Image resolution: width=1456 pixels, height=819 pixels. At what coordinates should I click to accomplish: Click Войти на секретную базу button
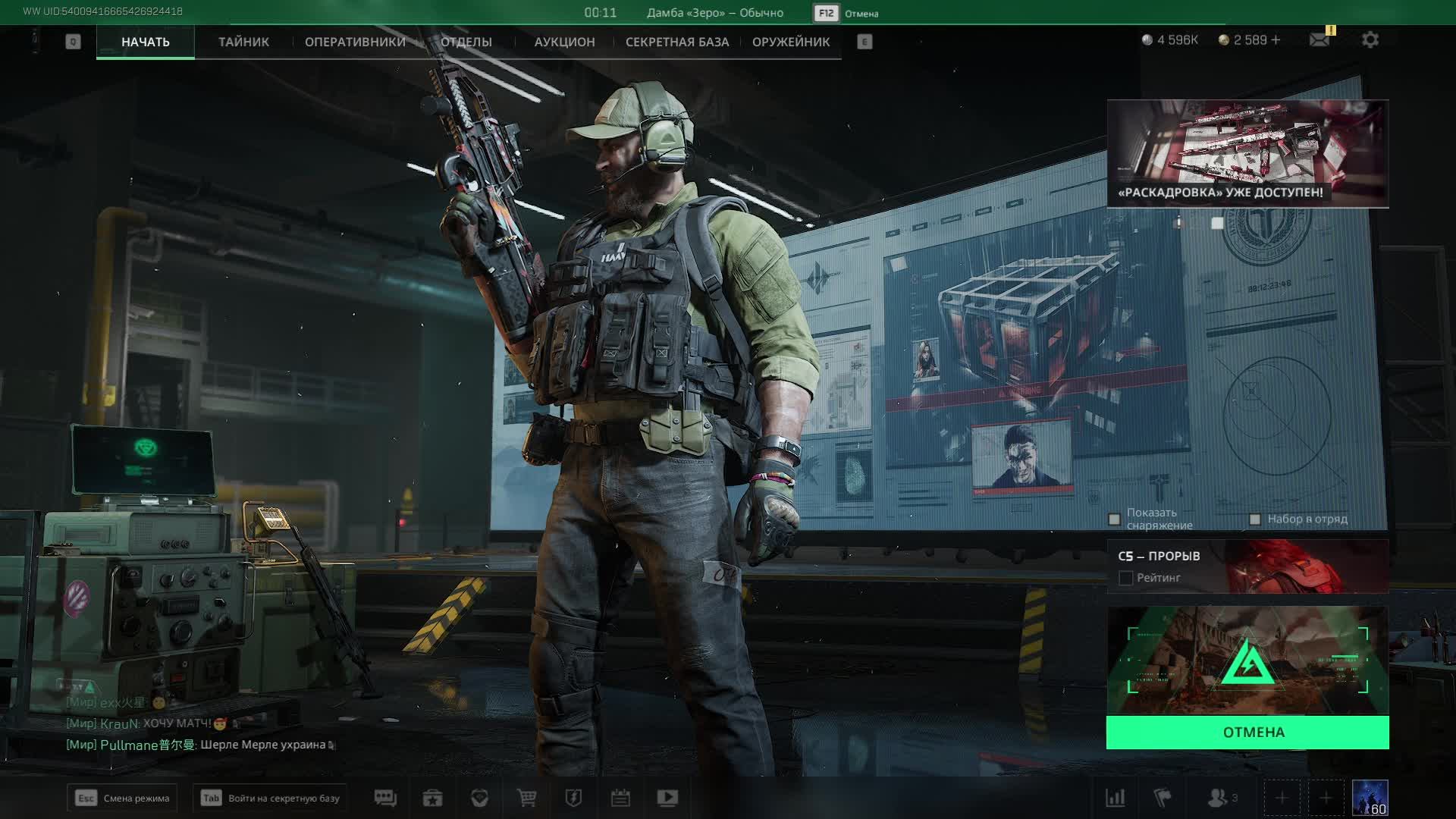point(270,798)
